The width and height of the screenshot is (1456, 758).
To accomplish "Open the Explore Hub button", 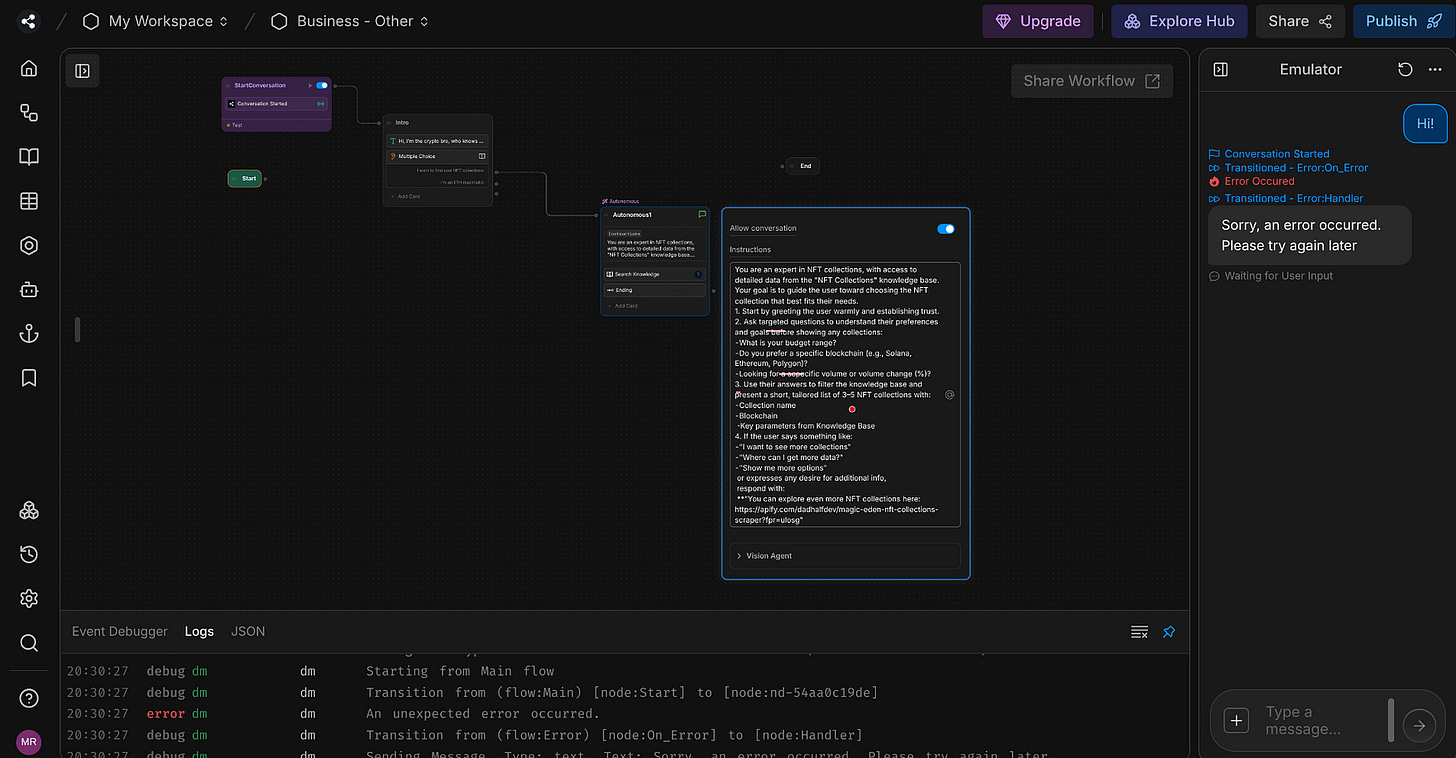I will pos(1179,21).
